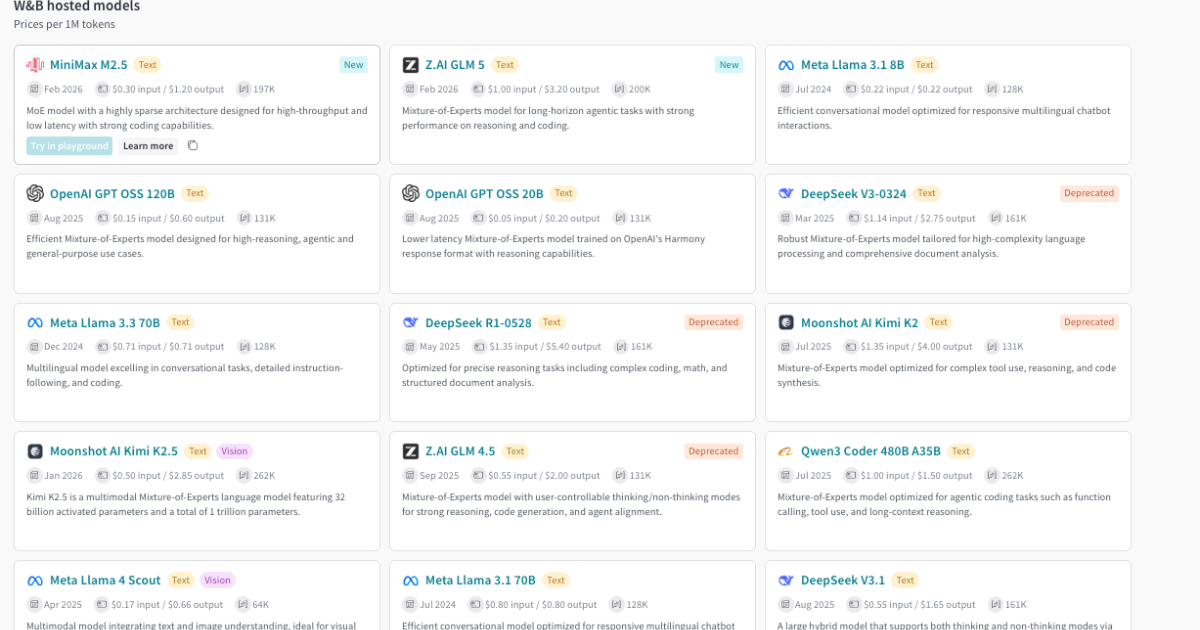Click the Moonshot AI Kimi K2.5 logo
Viewport: 1200px width, 630px height.
coord(35,451)
